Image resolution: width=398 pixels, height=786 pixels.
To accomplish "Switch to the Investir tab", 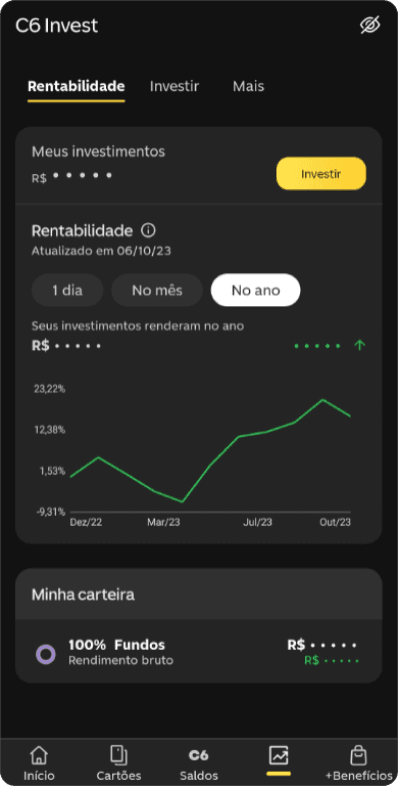I will pos(174,86).
